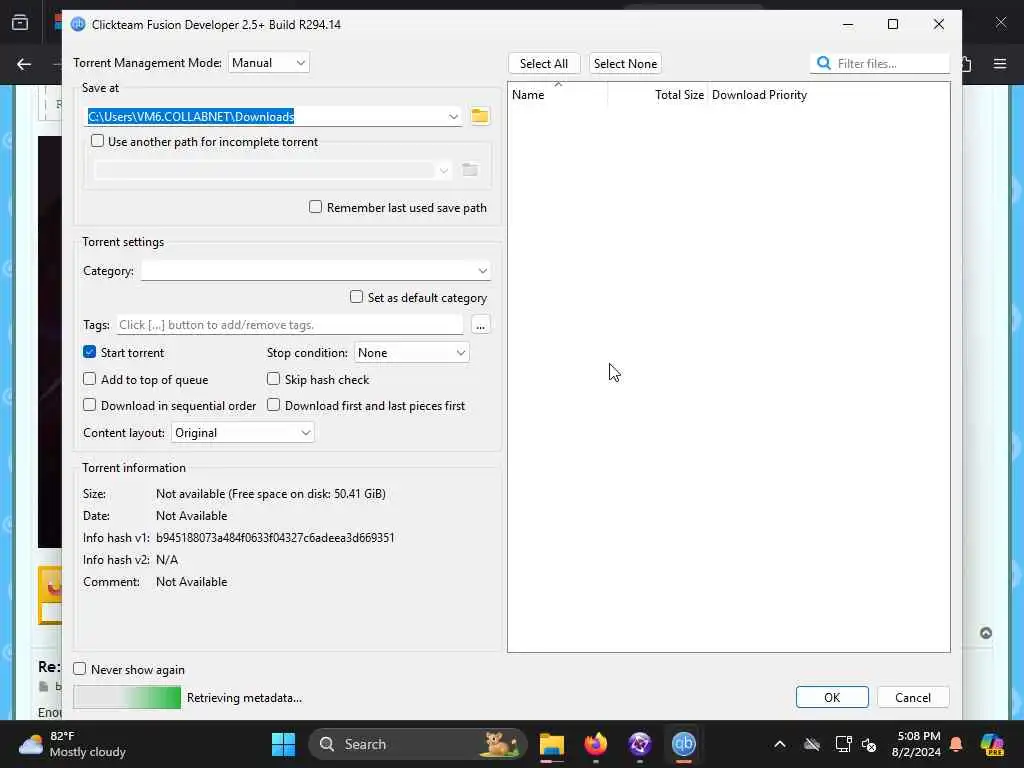The height and width of the screenshot is (768, 1024).
Task: Open Category dropdown
Action: (315, 270)
